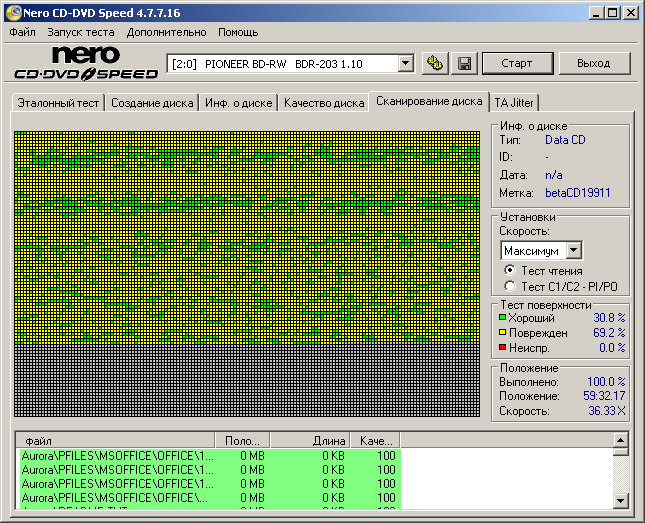Screen dimensions: 645x523
Task: Sort file list by 'Длина' column header
Action: coord(310,440)
